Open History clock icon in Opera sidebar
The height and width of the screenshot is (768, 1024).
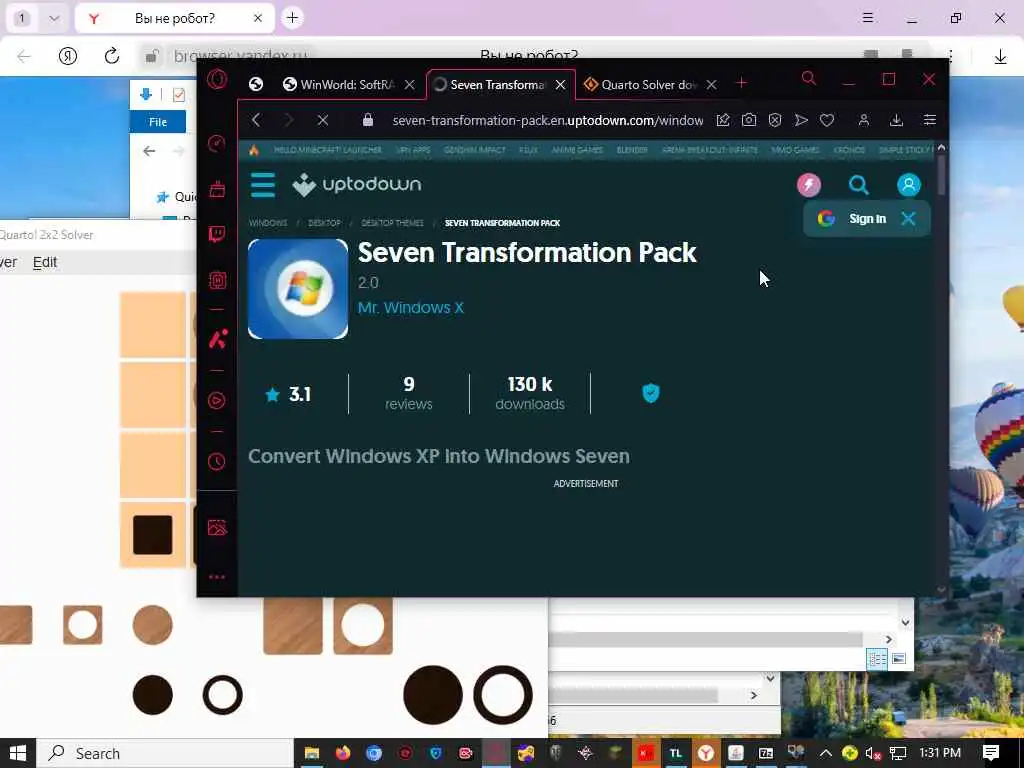[217, 462]
